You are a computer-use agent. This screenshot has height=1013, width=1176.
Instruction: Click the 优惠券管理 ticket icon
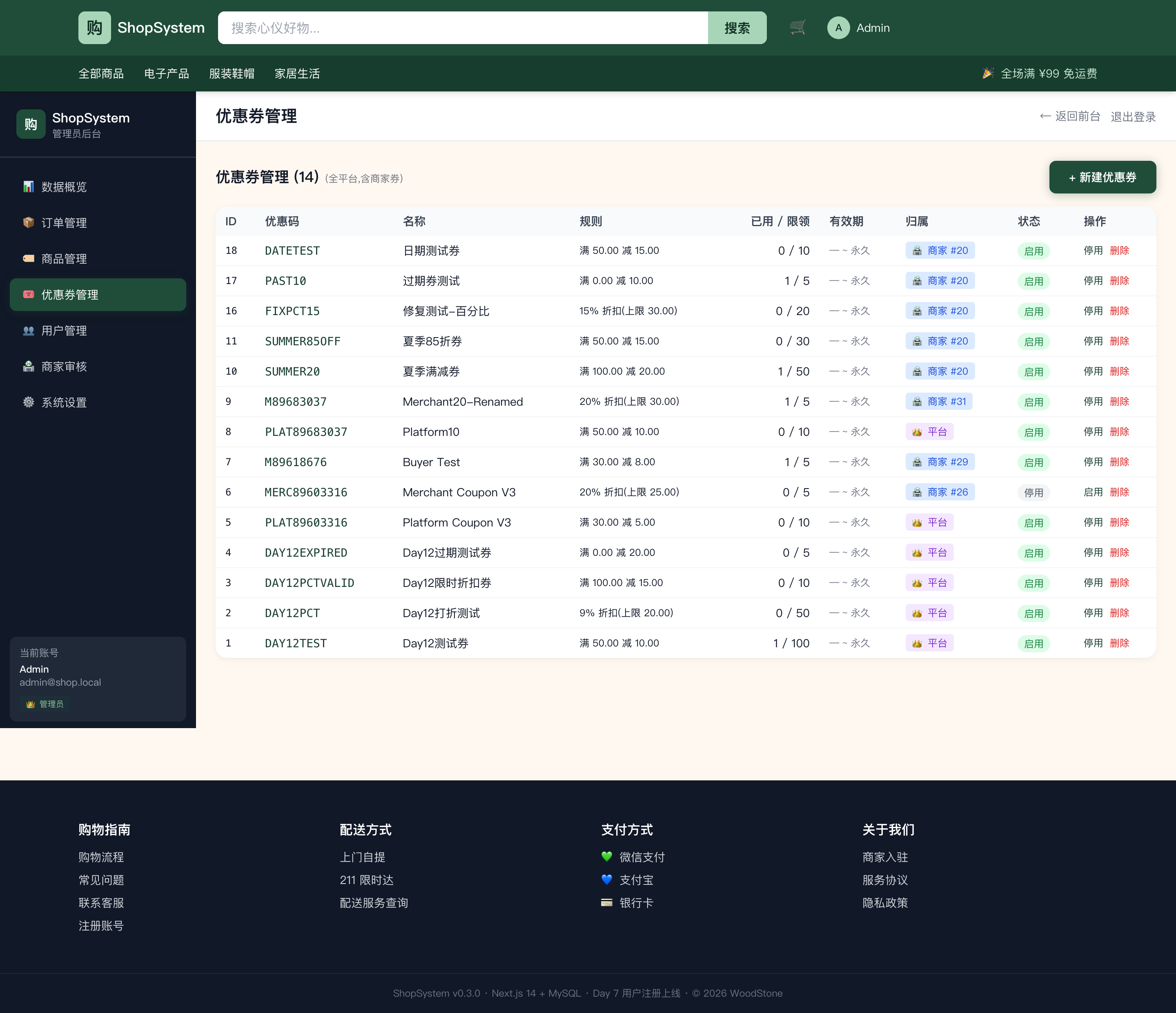28,294
